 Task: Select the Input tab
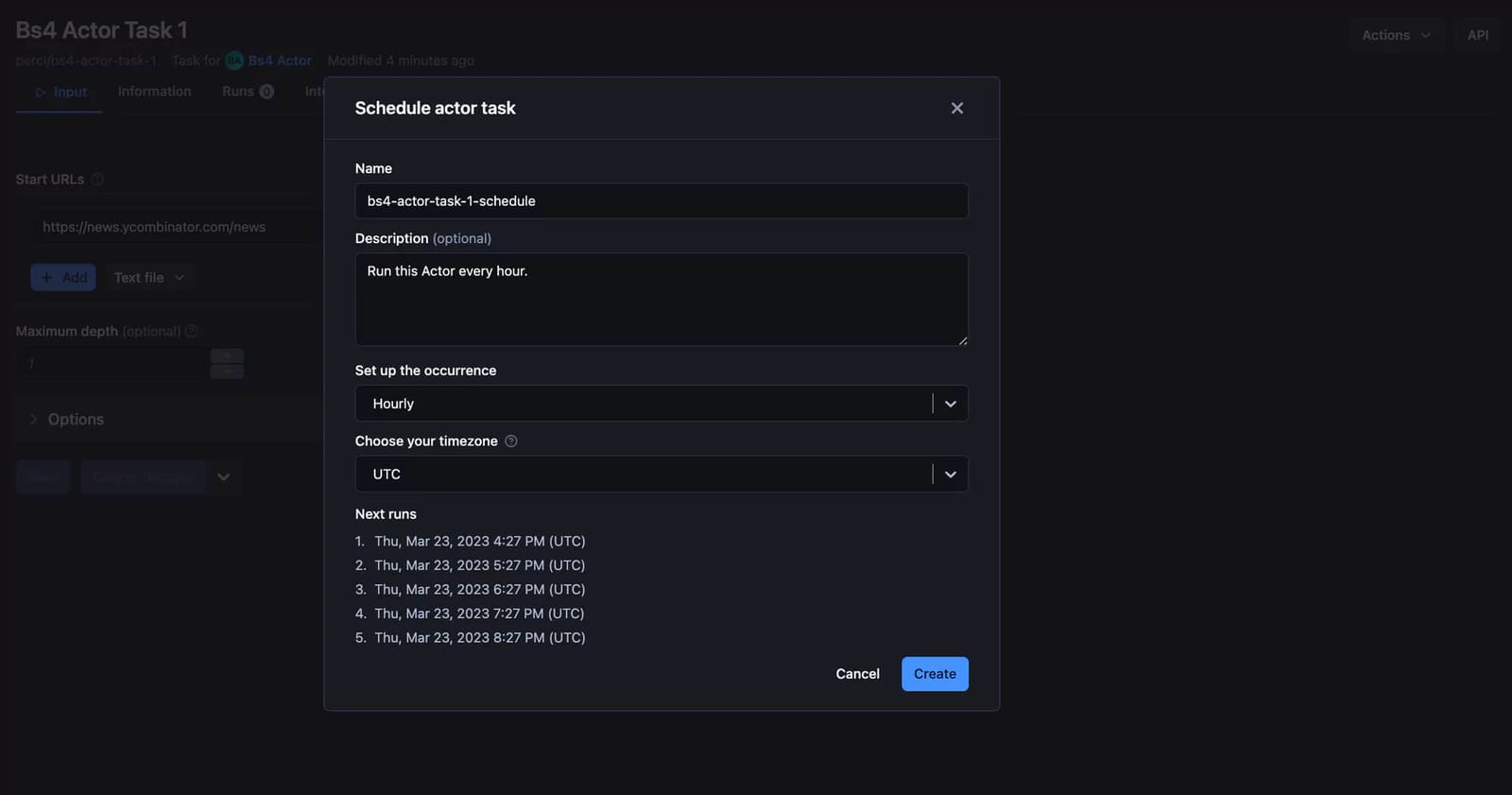point(60,92)
